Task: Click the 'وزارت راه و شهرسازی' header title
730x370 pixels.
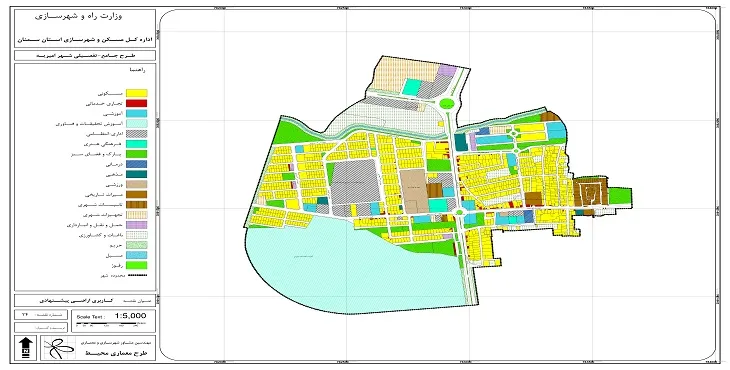Action: pos(78,16)
